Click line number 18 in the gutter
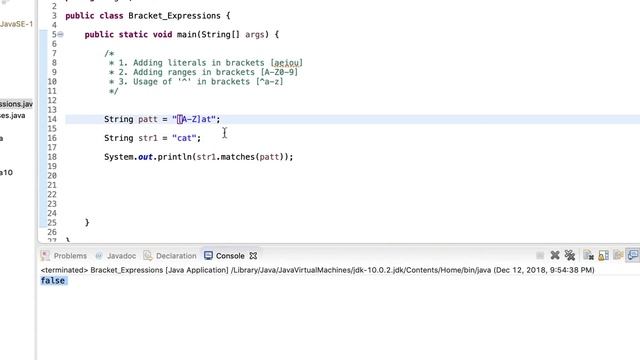This screenshot has height=360, width=640. (52, 157)
